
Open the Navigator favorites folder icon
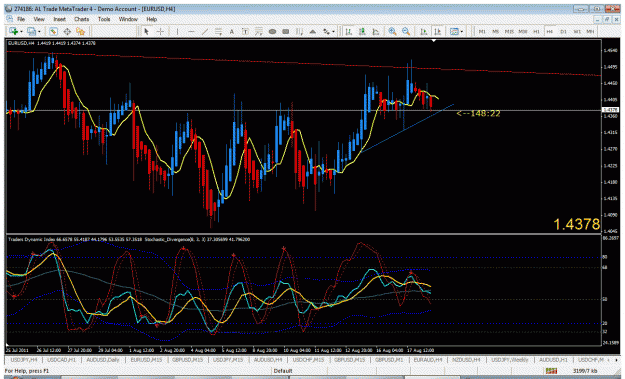coord(81,31)
